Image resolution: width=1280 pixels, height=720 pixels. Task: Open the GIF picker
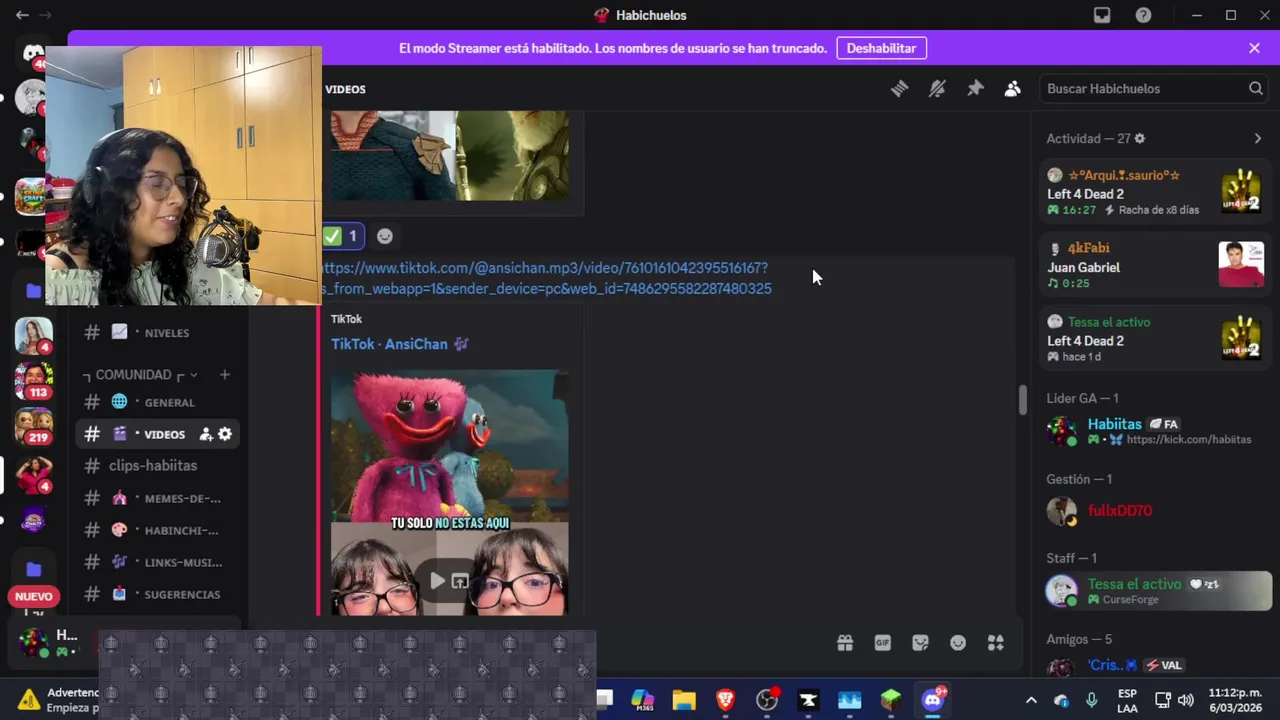883,643
